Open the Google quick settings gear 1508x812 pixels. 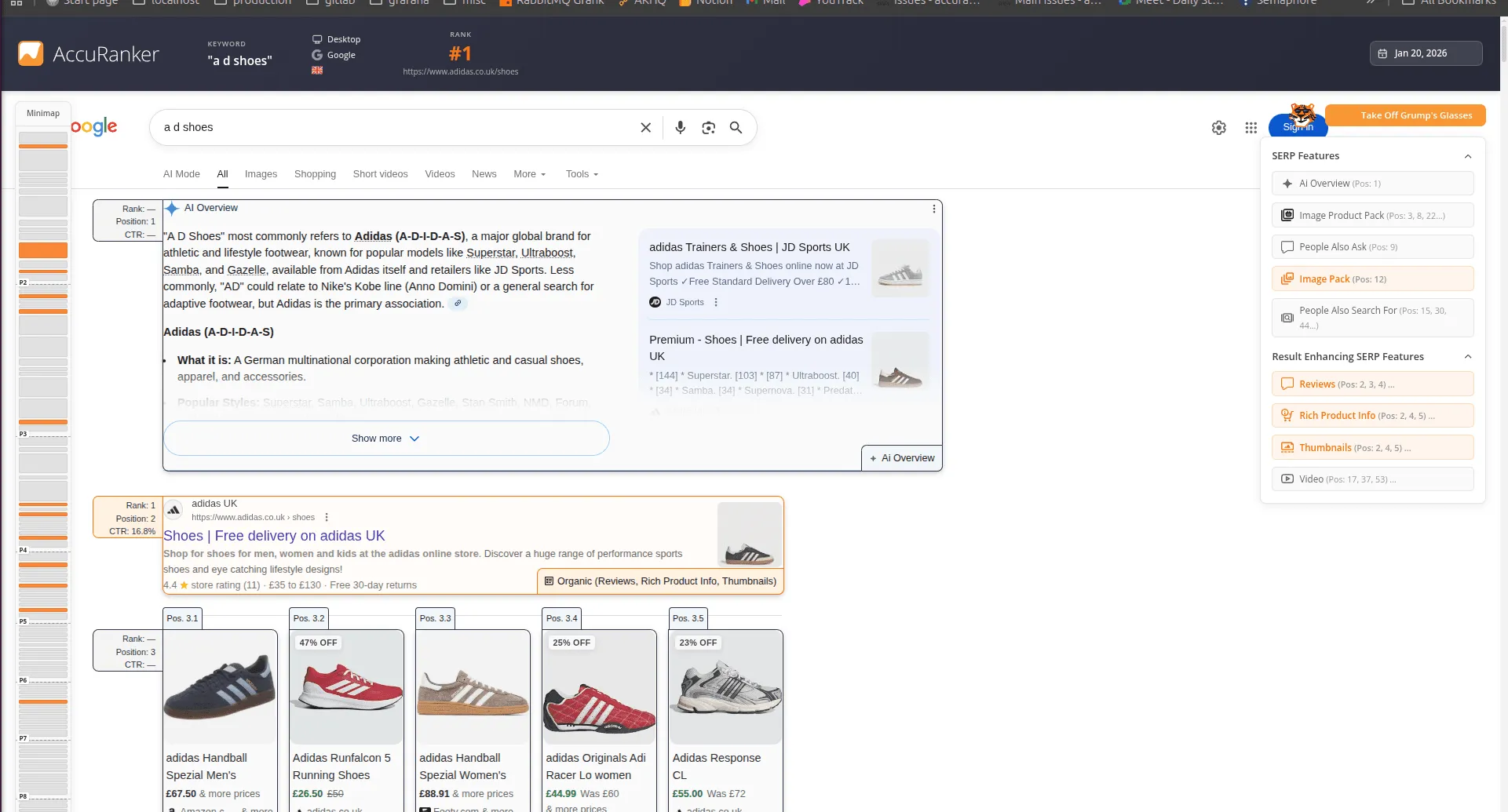(1218, 128)
